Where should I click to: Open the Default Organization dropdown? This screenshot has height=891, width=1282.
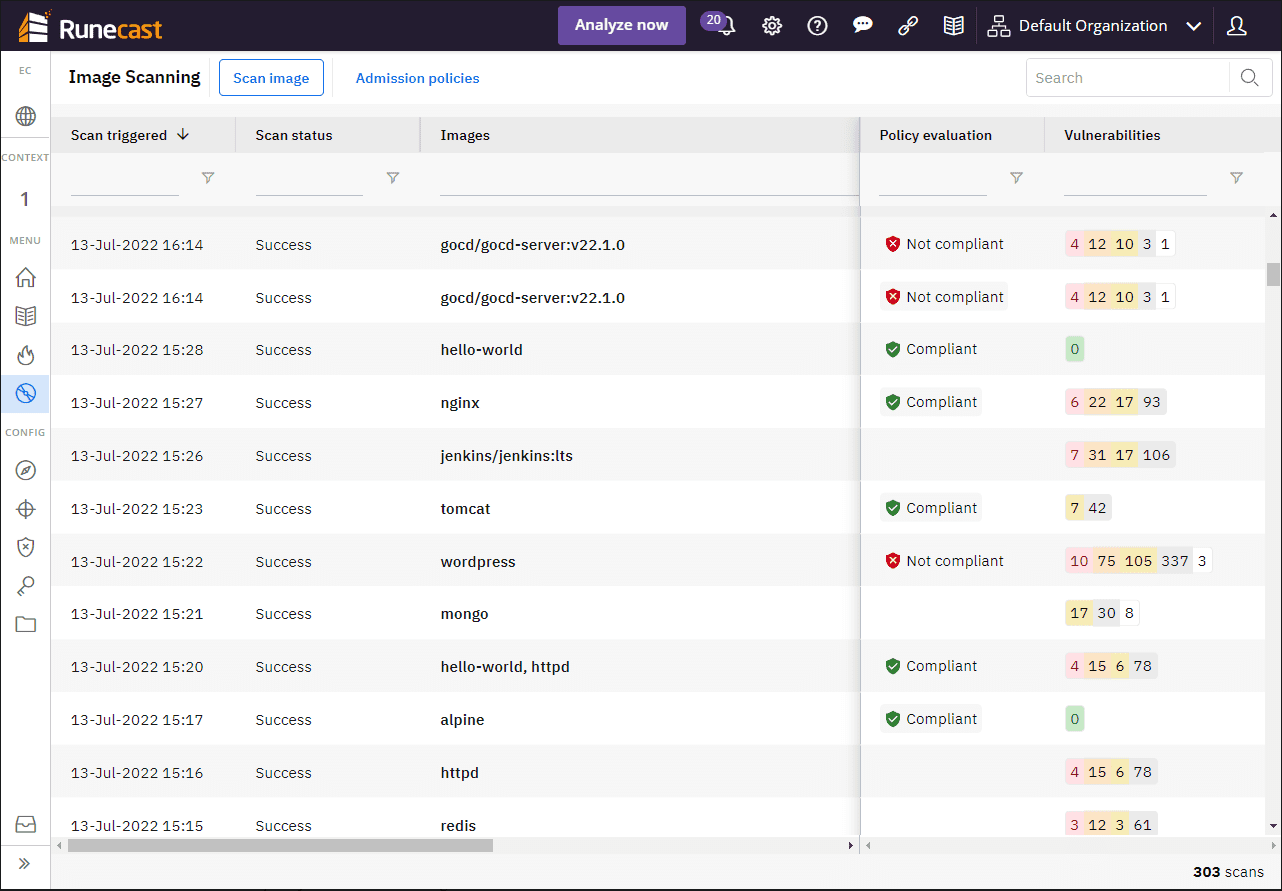[x=1094, y=26]
